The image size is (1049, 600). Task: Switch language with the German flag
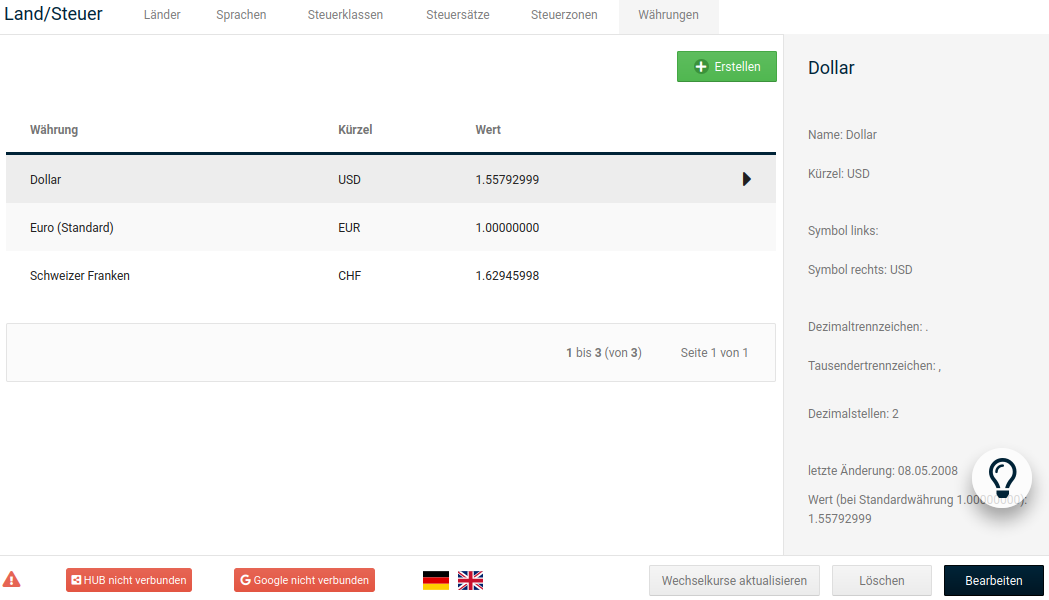[x=436, y=580]
